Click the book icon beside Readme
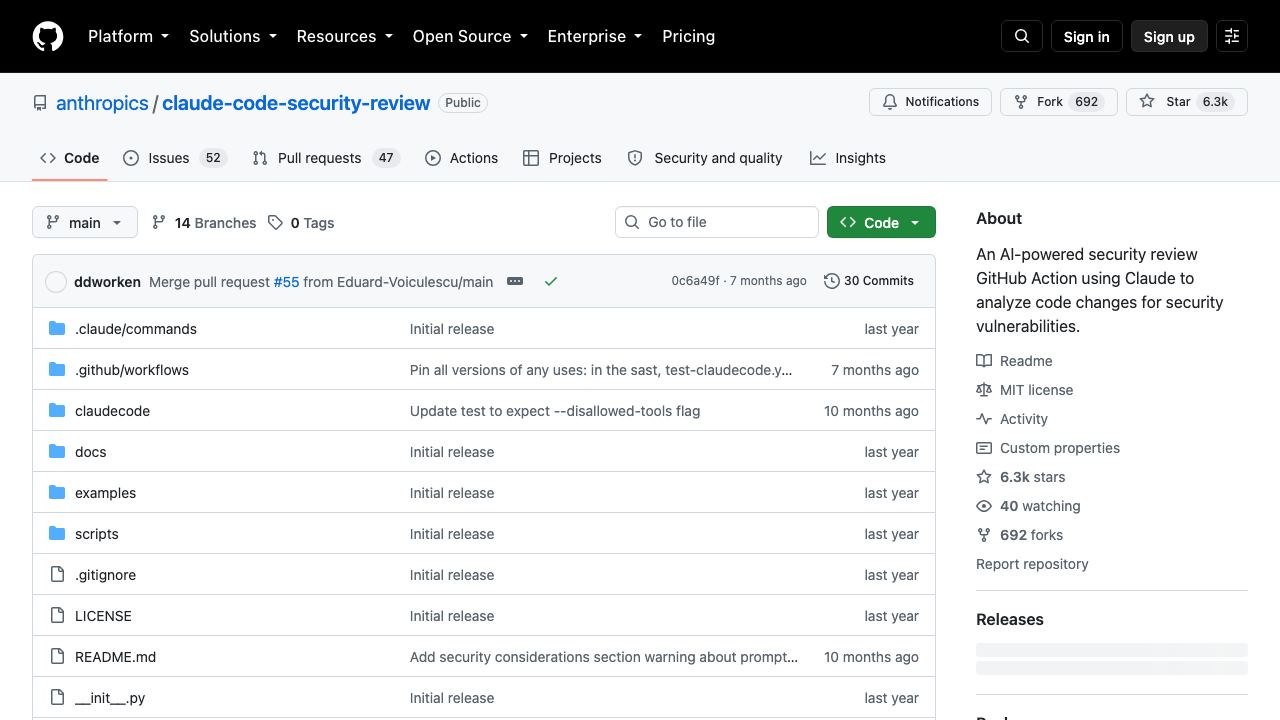The height and width of the screenshot is (720, 1280). pyautogui.click(x=984, y=361)
